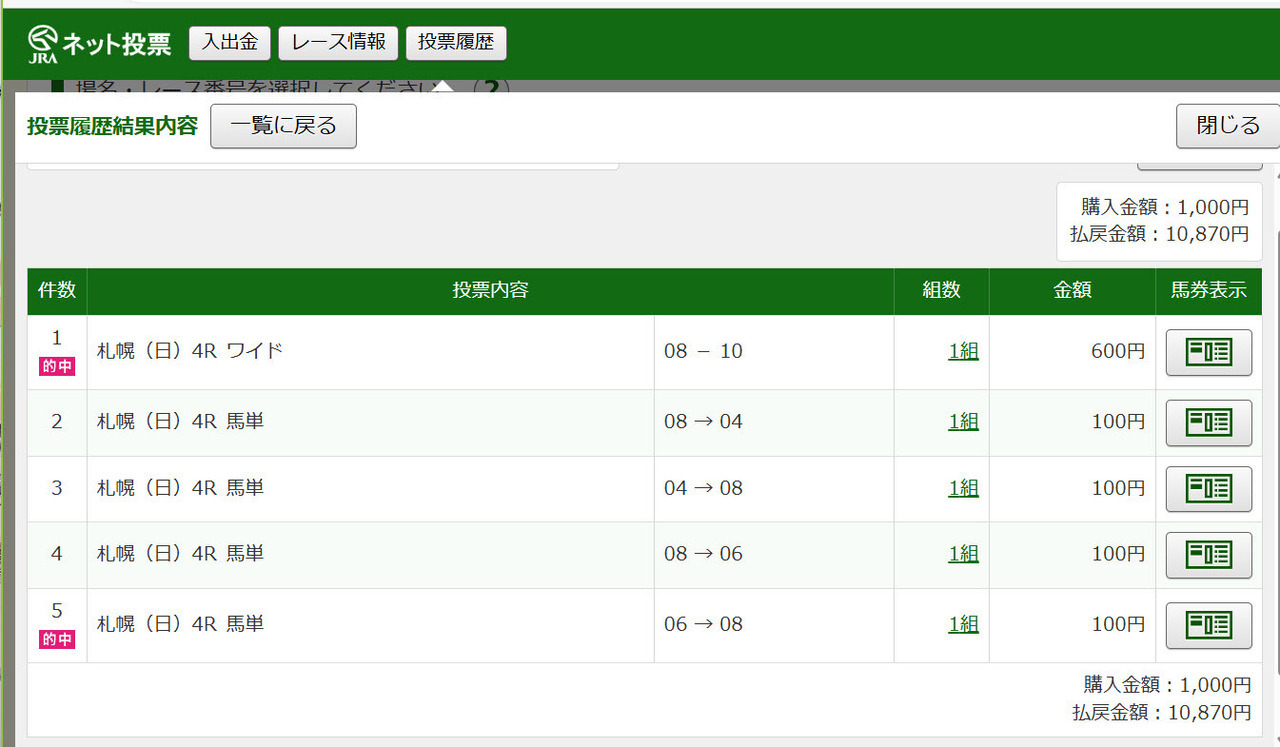Viewport: 1280px width, 747px height.
Task: Select the 的中 badge in row 1
Action: click(x=57, y=367)
